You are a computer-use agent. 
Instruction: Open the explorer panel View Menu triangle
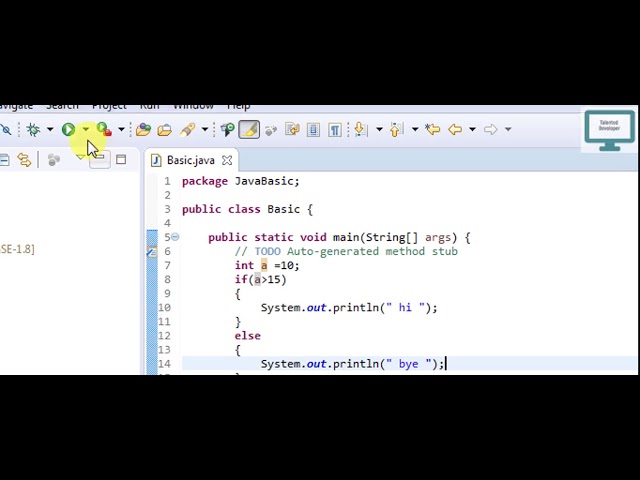[x=80, y=157]
